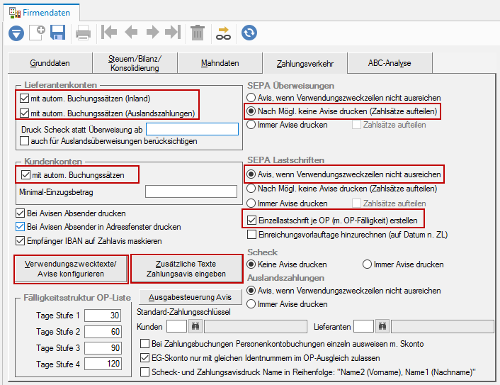This screenshot has width=500, height=385.
Task: Click Tage Stufe 2 field with 60
Action: click(103, 332)
